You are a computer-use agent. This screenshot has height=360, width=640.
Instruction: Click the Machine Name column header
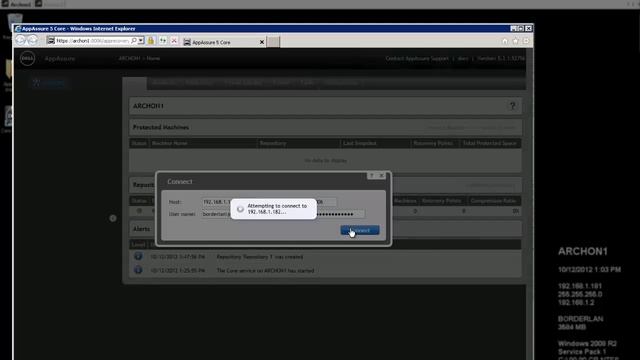tap(169, 143)
